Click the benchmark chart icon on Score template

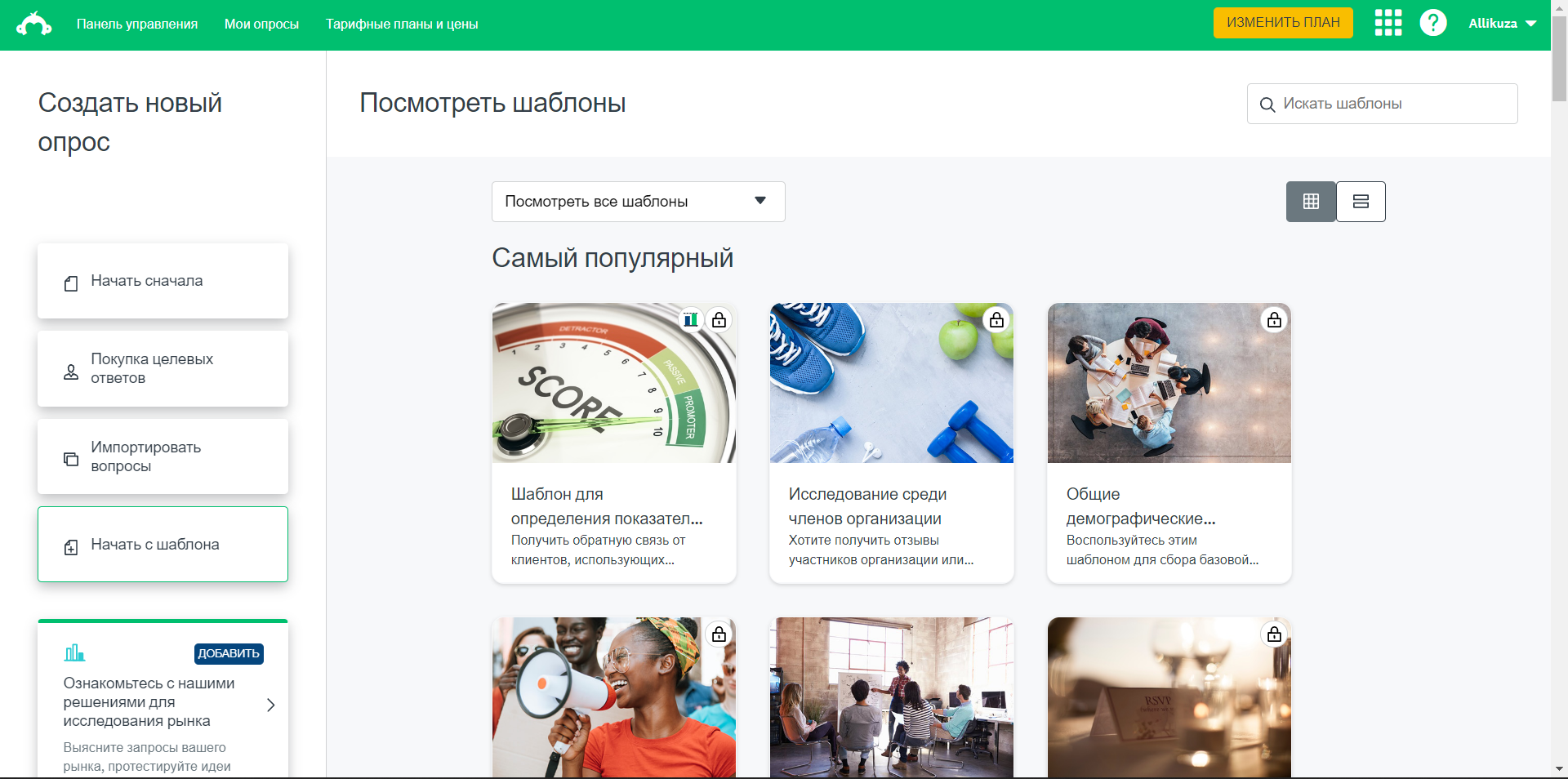tap(691, 320)
